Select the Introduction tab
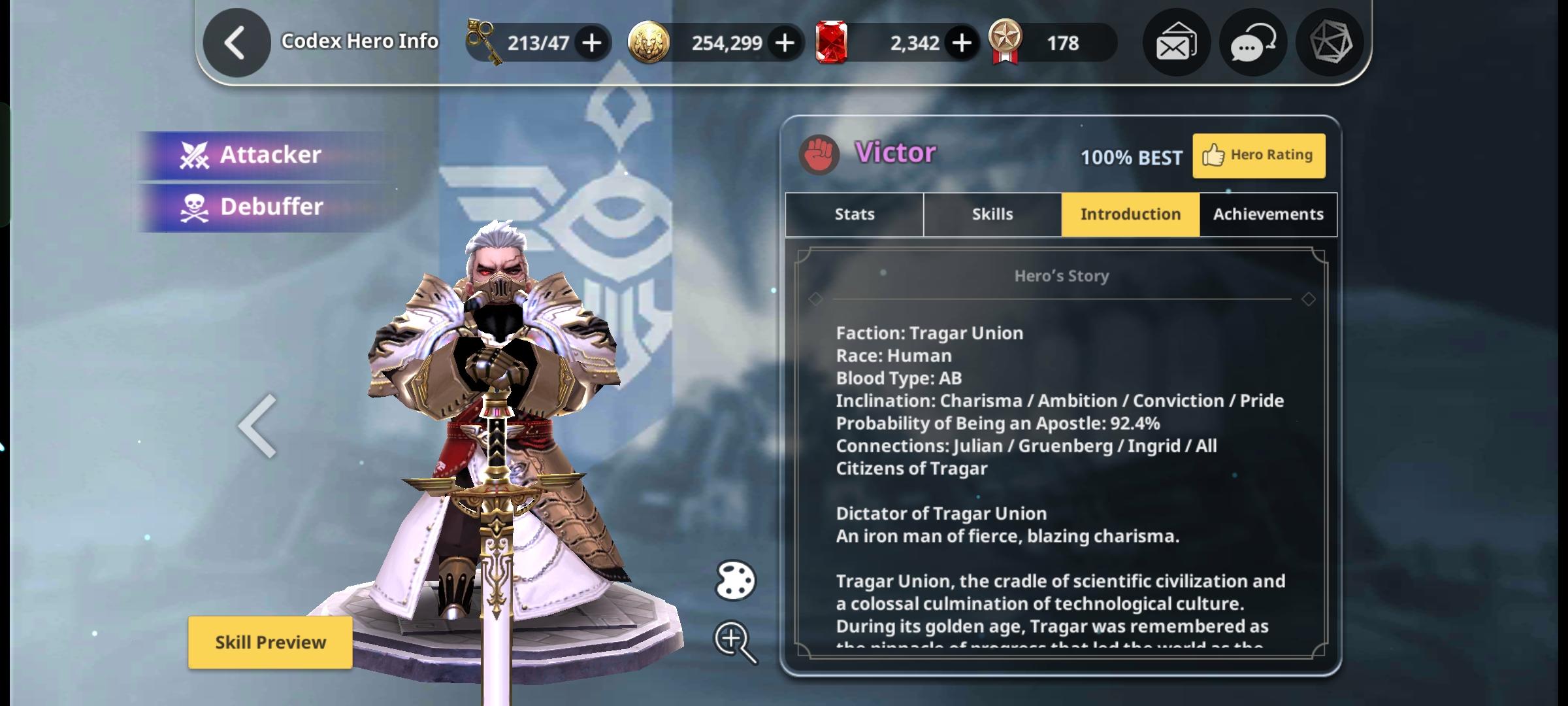 (1130, 214)
